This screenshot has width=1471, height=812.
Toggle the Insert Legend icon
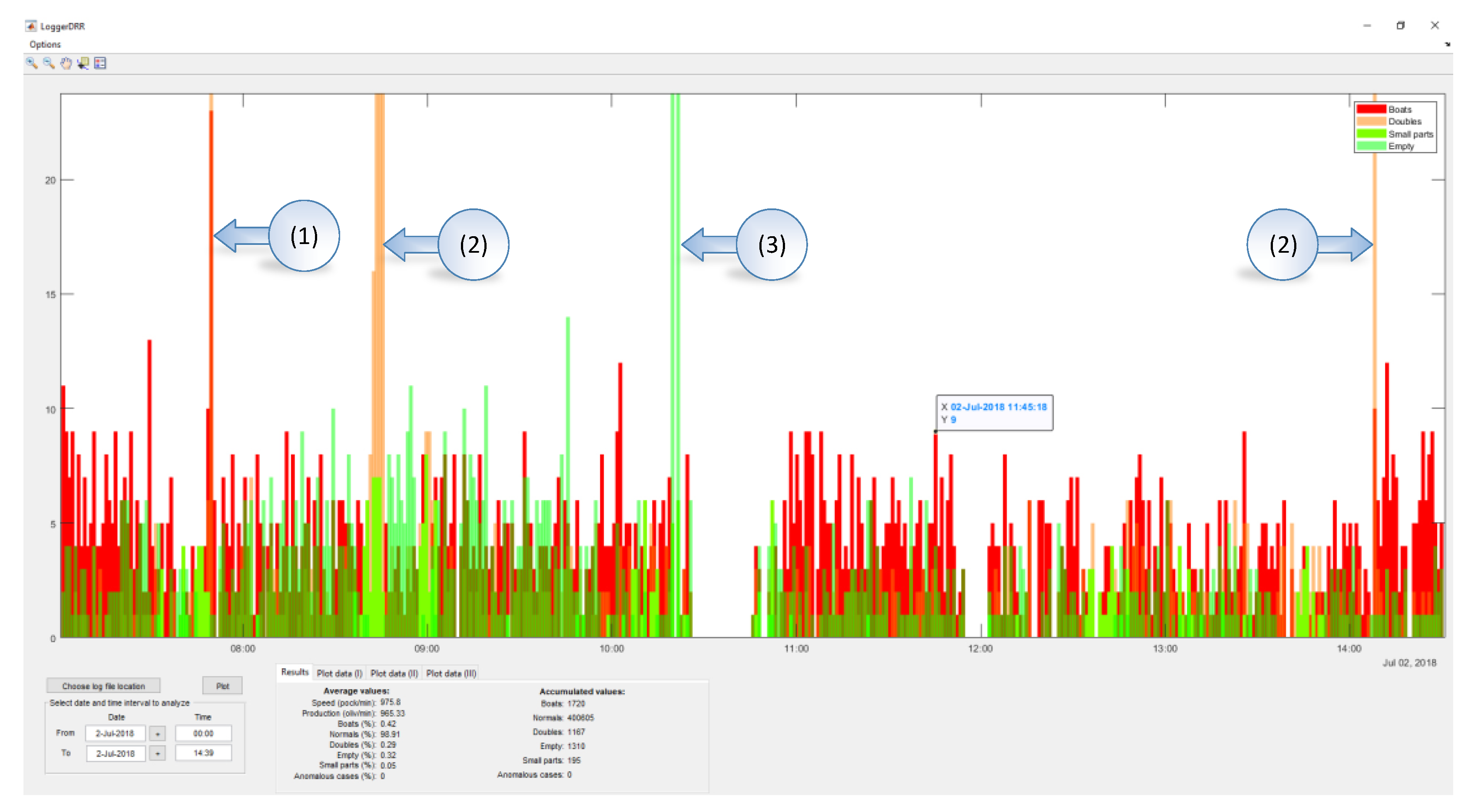tap(100, 63)
